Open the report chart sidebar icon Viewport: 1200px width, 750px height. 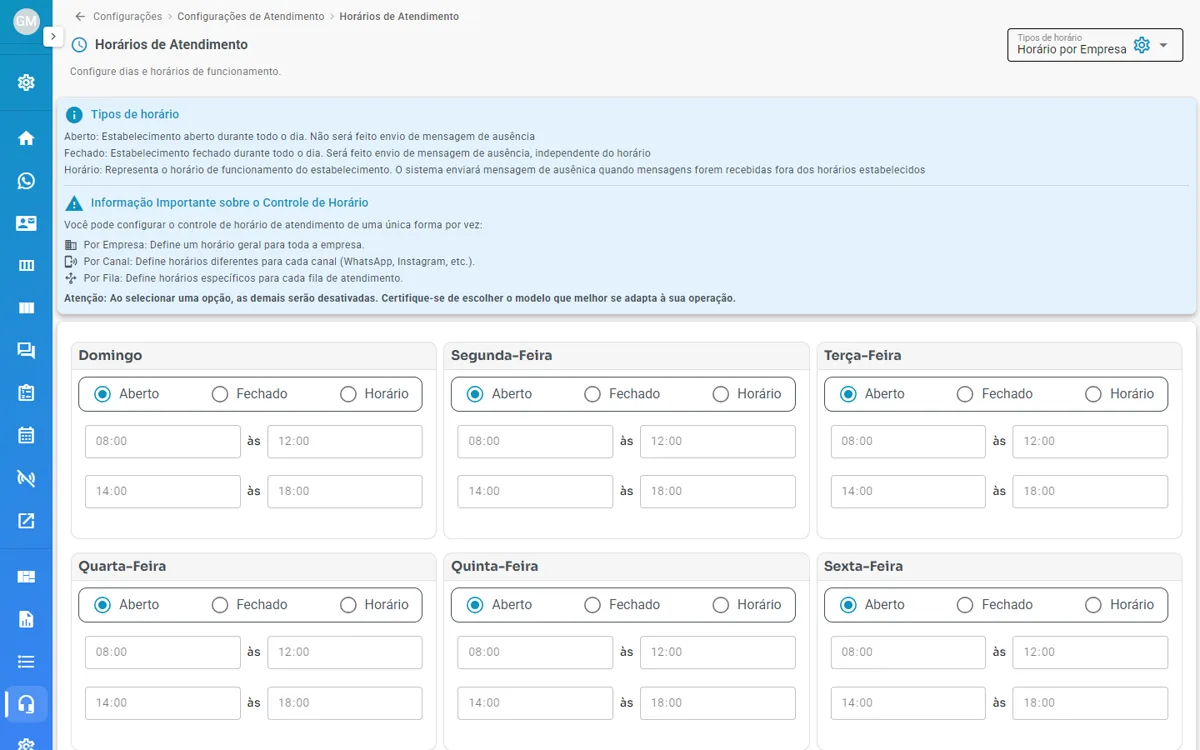[26, 619]
